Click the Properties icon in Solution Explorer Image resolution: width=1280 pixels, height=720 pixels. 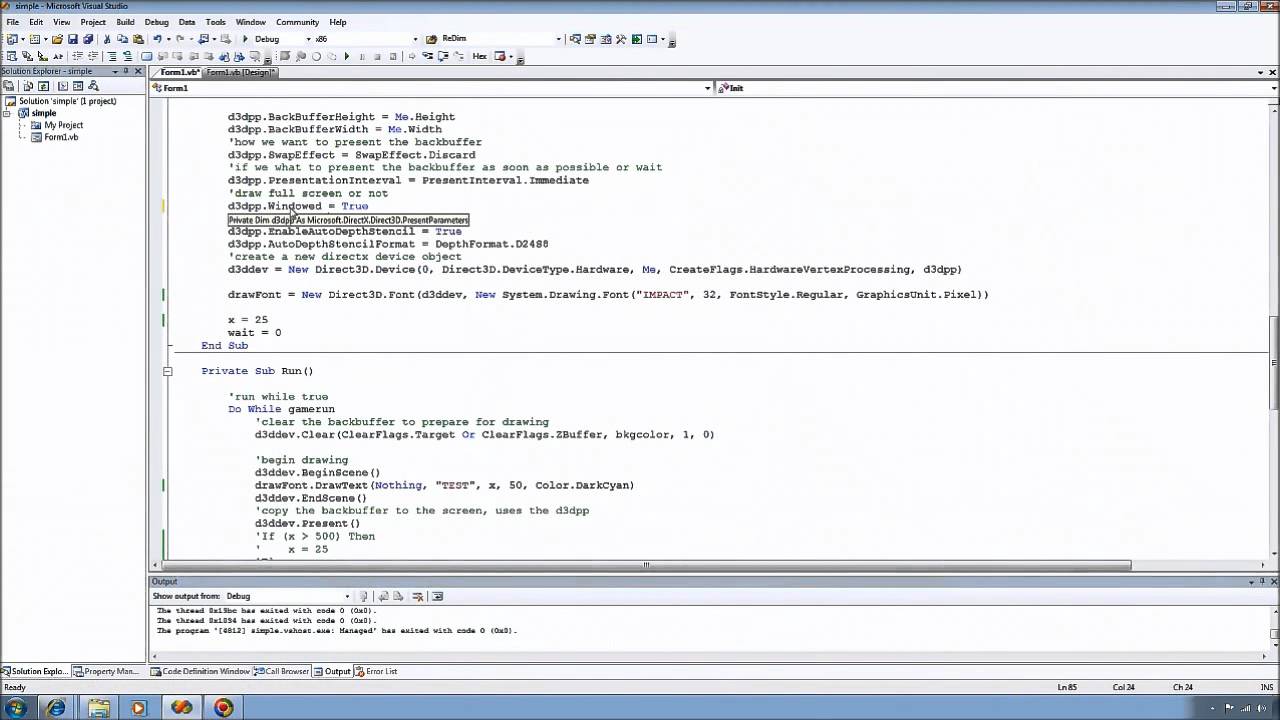8,86
